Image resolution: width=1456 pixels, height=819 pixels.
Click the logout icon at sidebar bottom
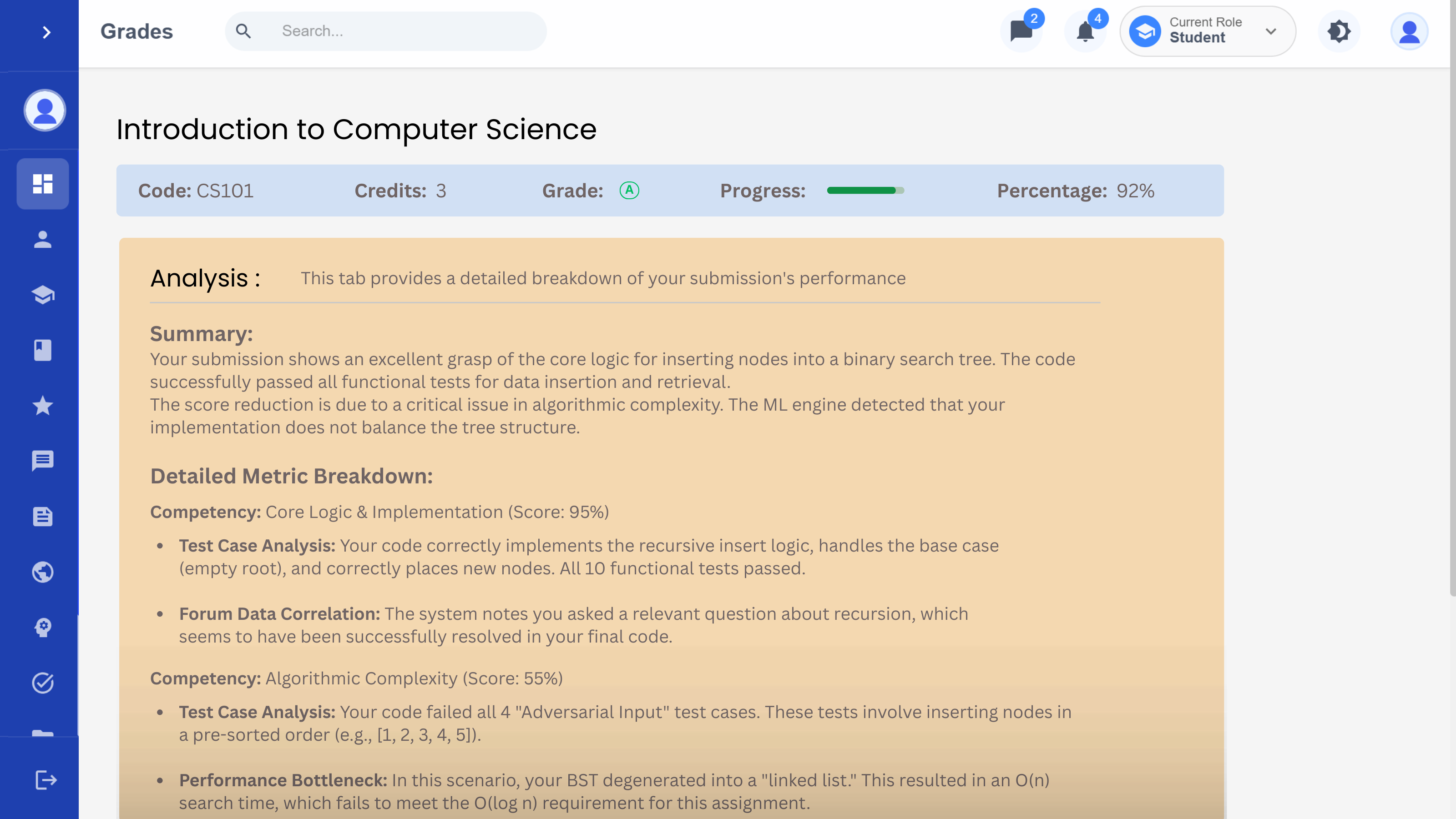click(45, 780)
